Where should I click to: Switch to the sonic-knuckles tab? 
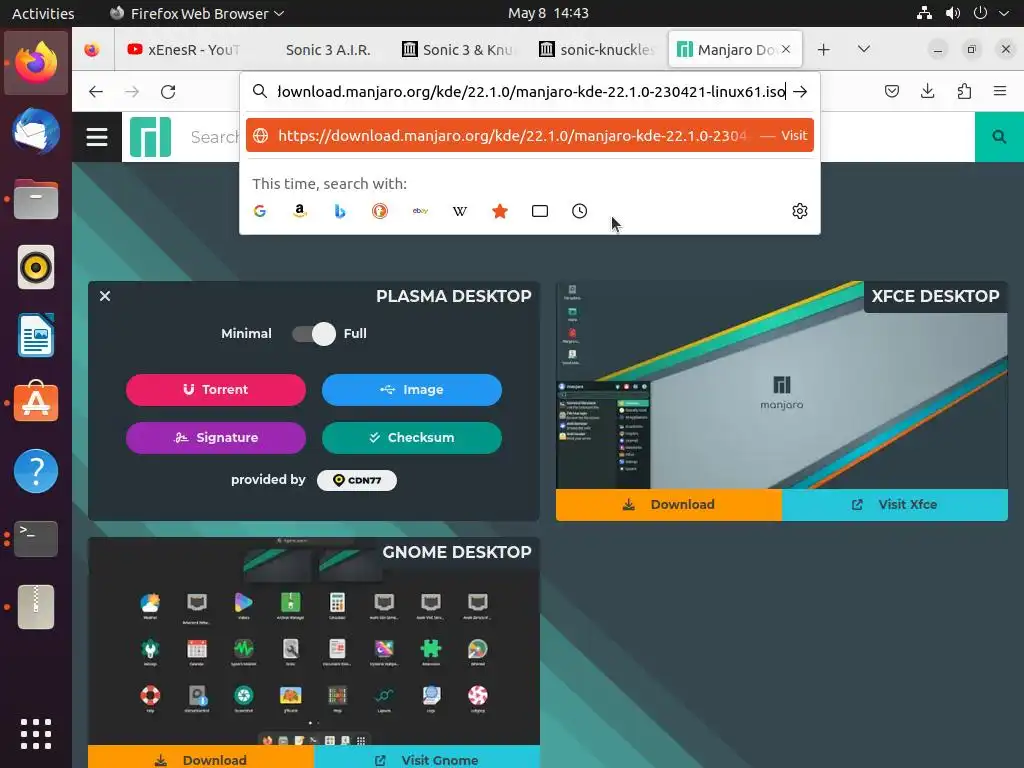coord(598,50)
